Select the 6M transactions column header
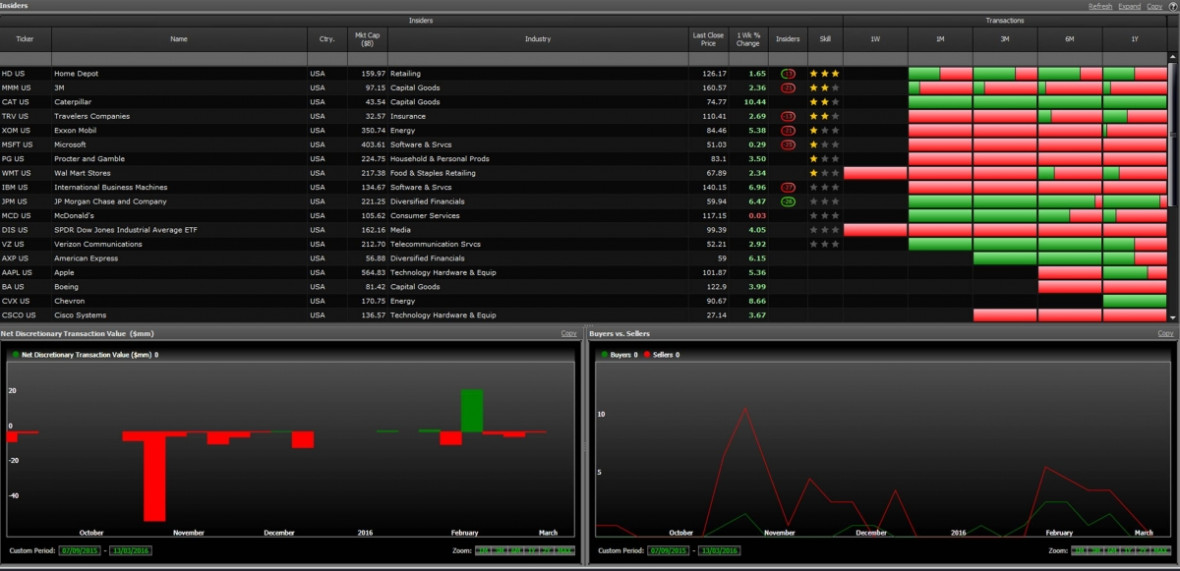The height and width of the screenshot is (571, 1180). click(x=1069, y=39)
